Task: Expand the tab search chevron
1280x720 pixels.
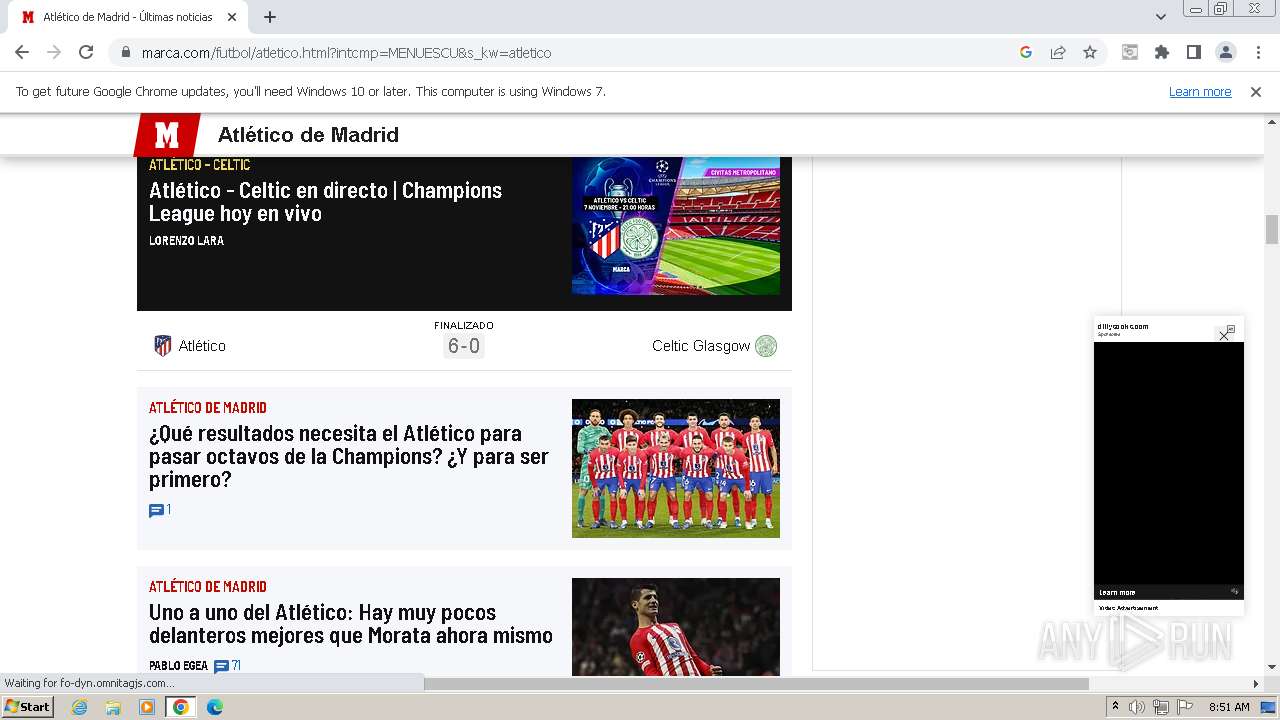Action: (x=1161, y=17)
